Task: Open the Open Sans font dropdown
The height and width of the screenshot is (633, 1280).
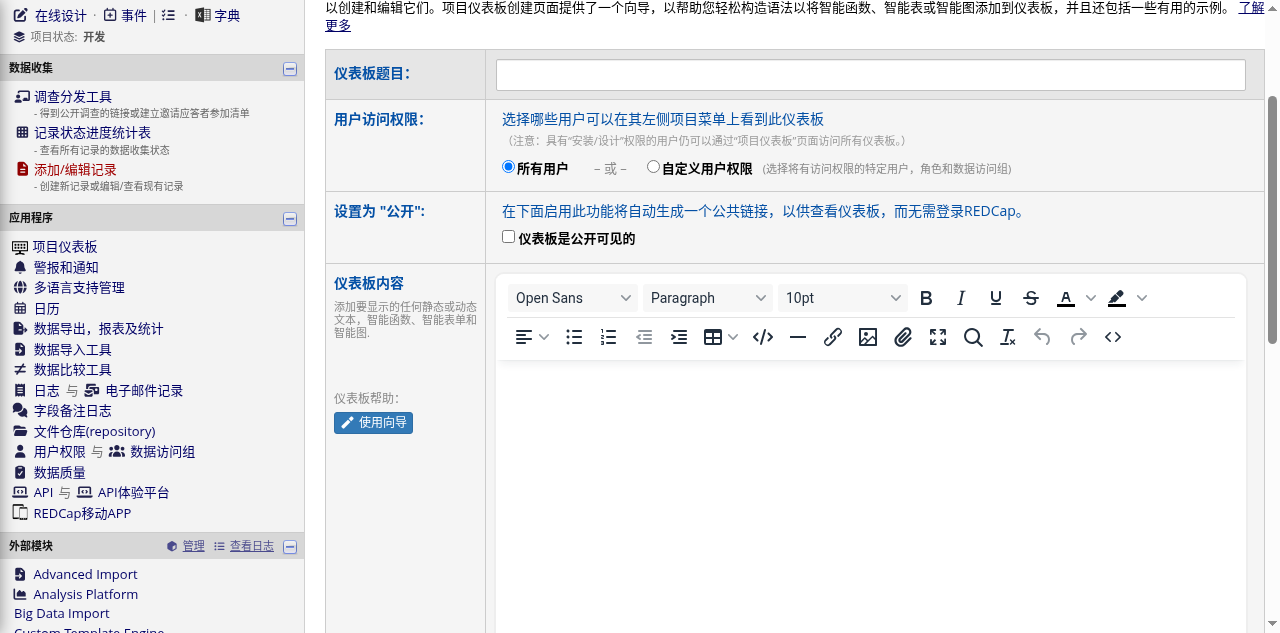Action: (573, 298)
